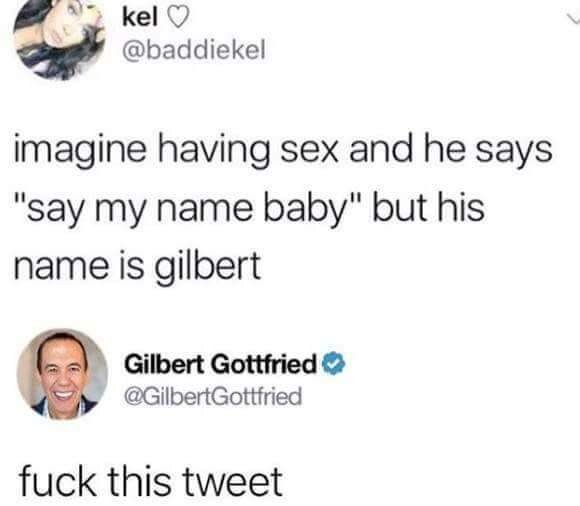The width and height of the screenshot is (580, 506).
Task: Click the word "gilbert" ending kel's tweet
Action: [x=208, y=267]
